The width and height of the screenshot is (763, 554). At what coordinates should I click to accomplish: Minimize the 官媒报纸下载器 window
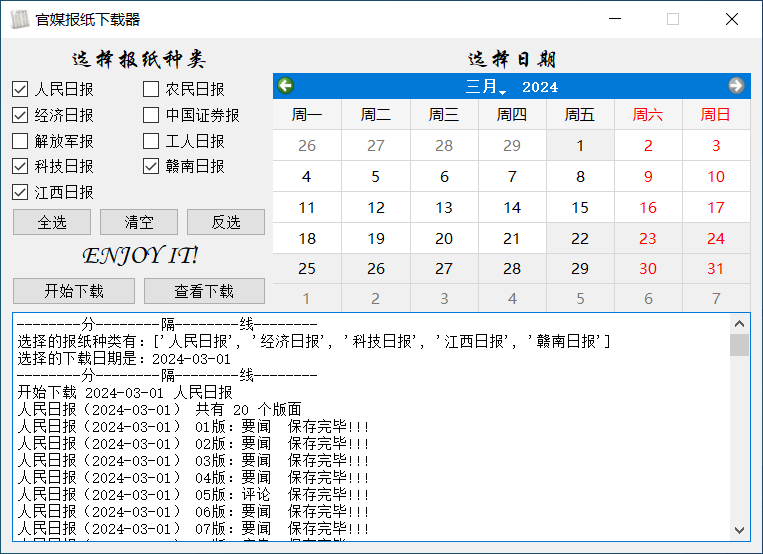click(615, 19)
